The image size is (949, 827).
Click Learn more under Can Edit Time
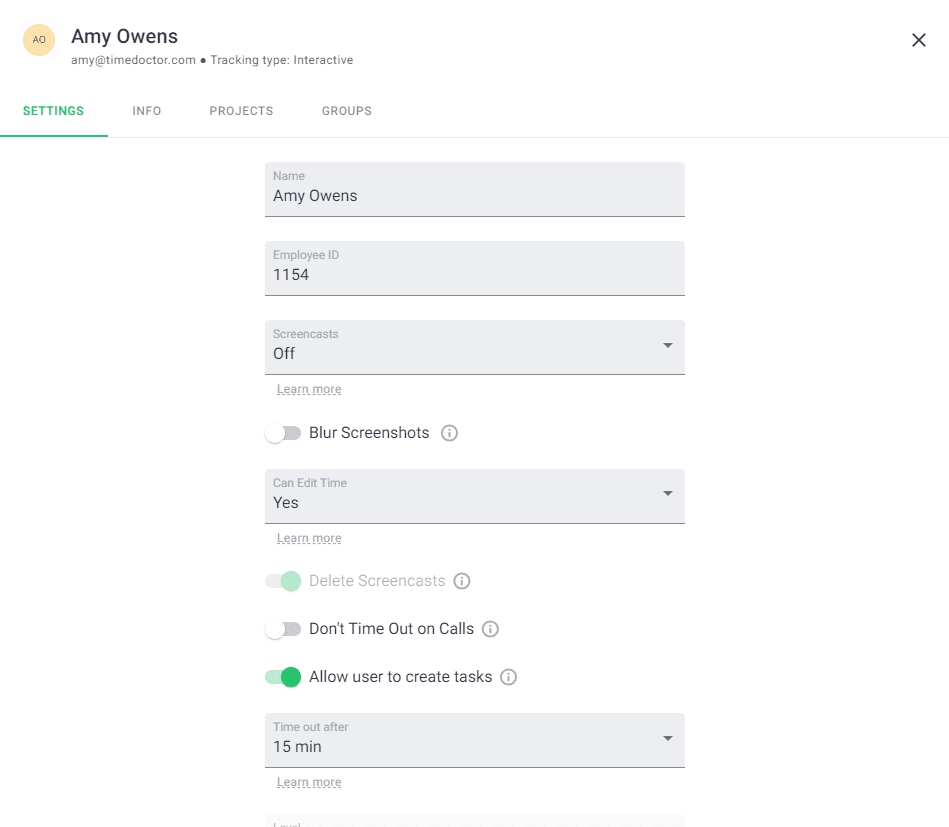coord(308,537)
